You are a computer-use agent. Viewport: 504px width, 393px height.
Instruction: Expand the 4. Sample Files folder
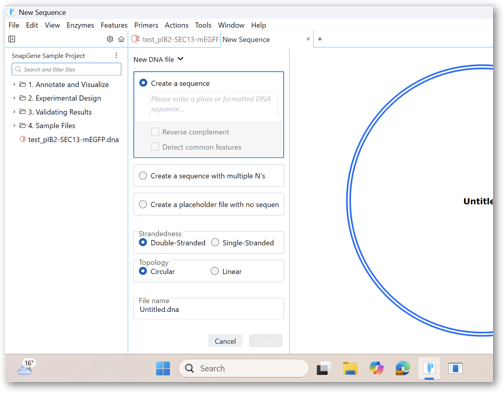14,125
